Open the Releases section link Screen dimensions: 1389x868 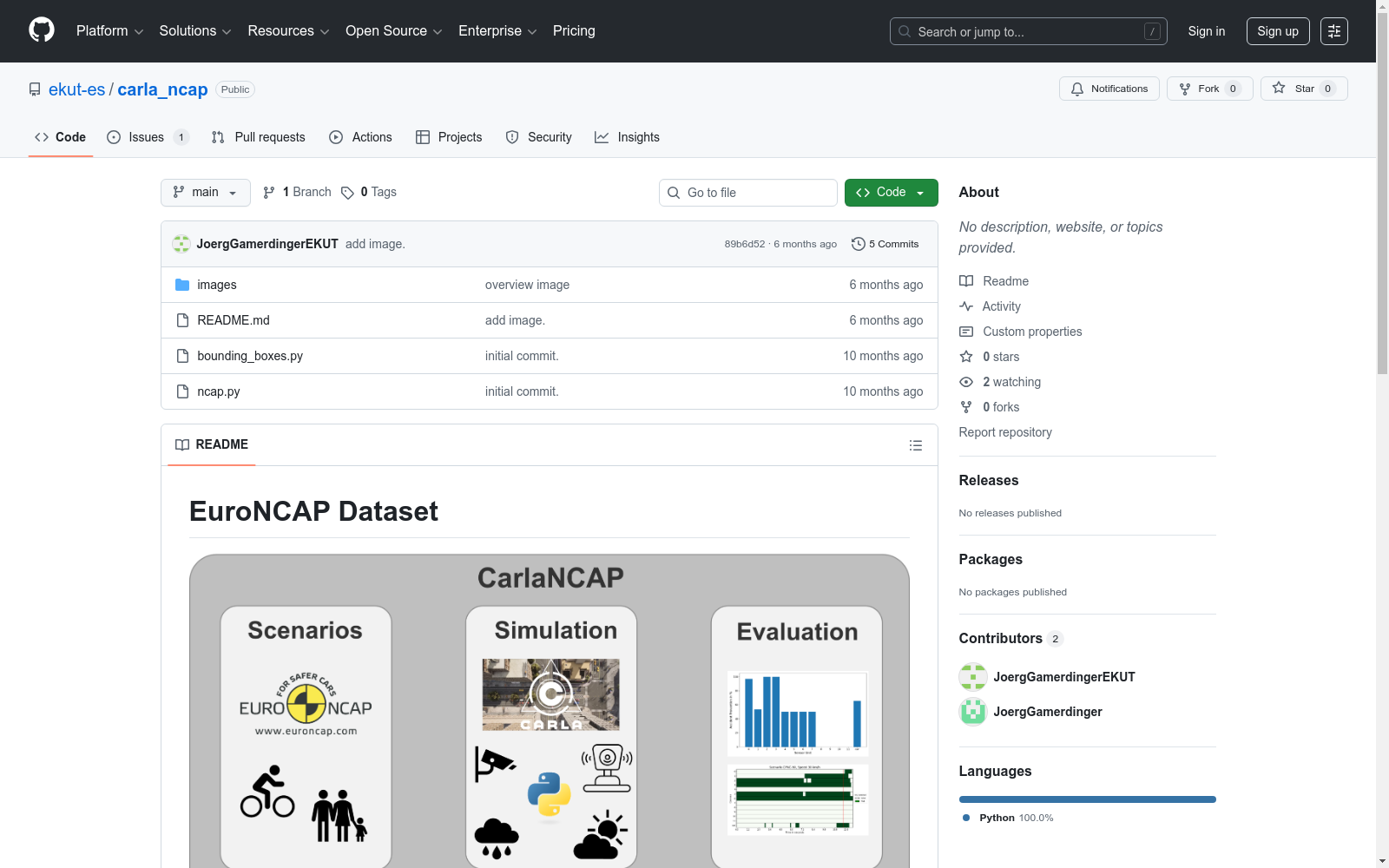989,481
